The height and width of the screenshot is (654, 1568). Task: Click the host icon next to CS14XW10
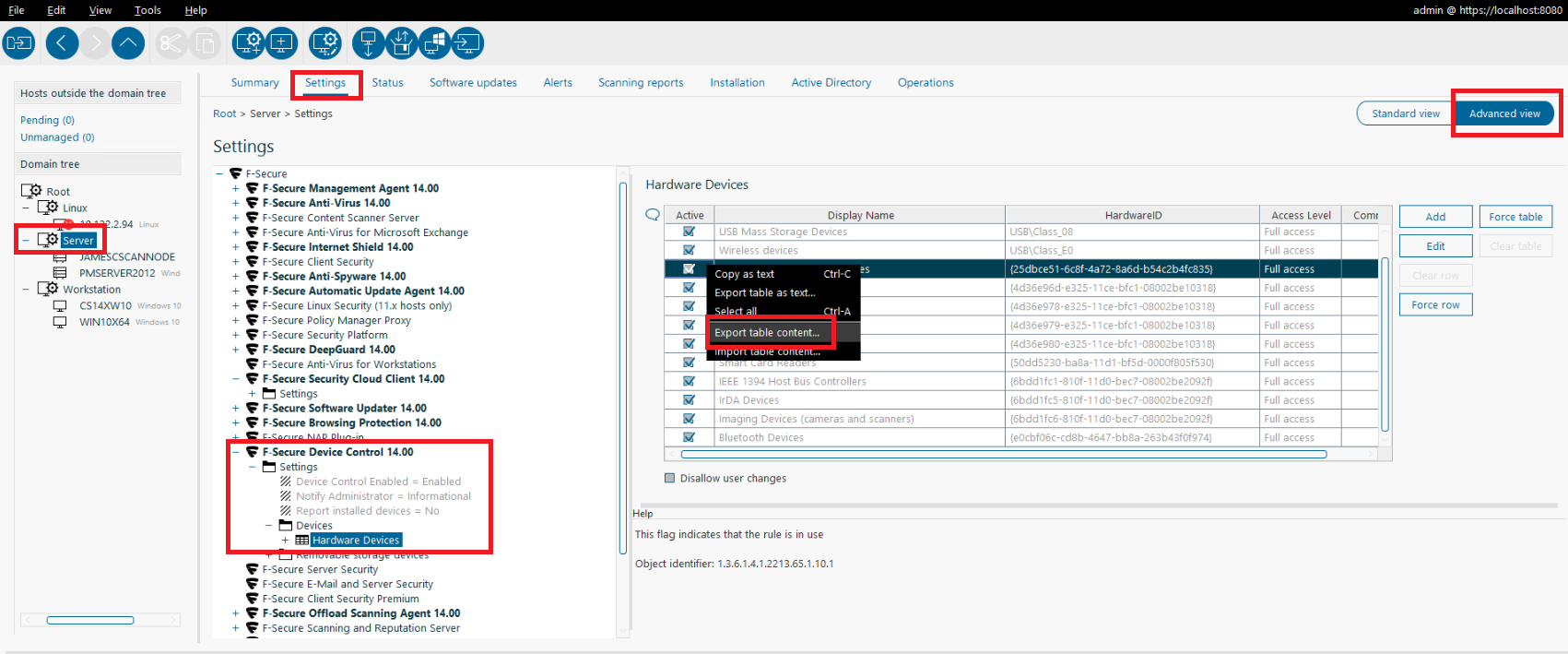tap(60, 305)
